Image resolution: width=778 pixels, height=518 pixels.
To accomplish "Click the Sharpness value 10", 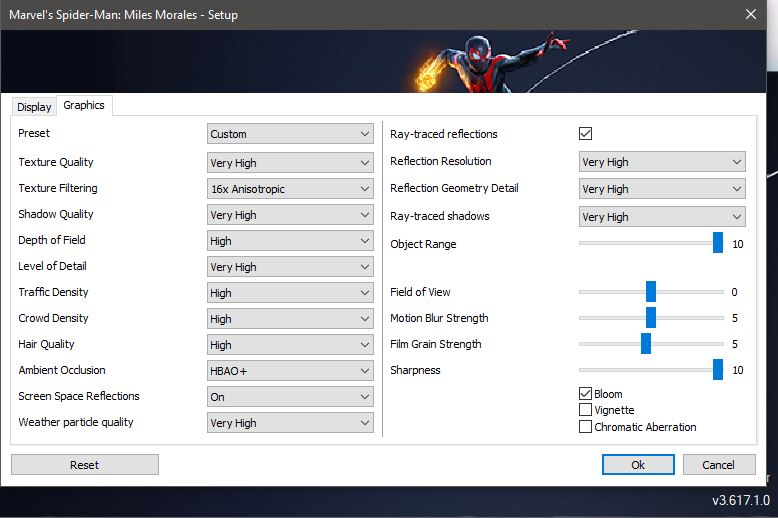I will (738, 370).
